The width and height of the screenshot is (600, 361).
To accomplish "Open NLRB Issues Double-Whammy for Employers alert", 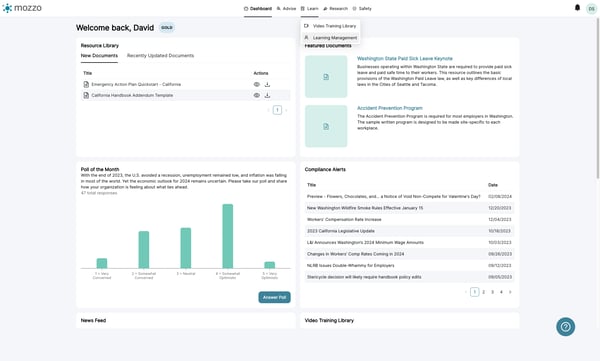I will [351, 265].
